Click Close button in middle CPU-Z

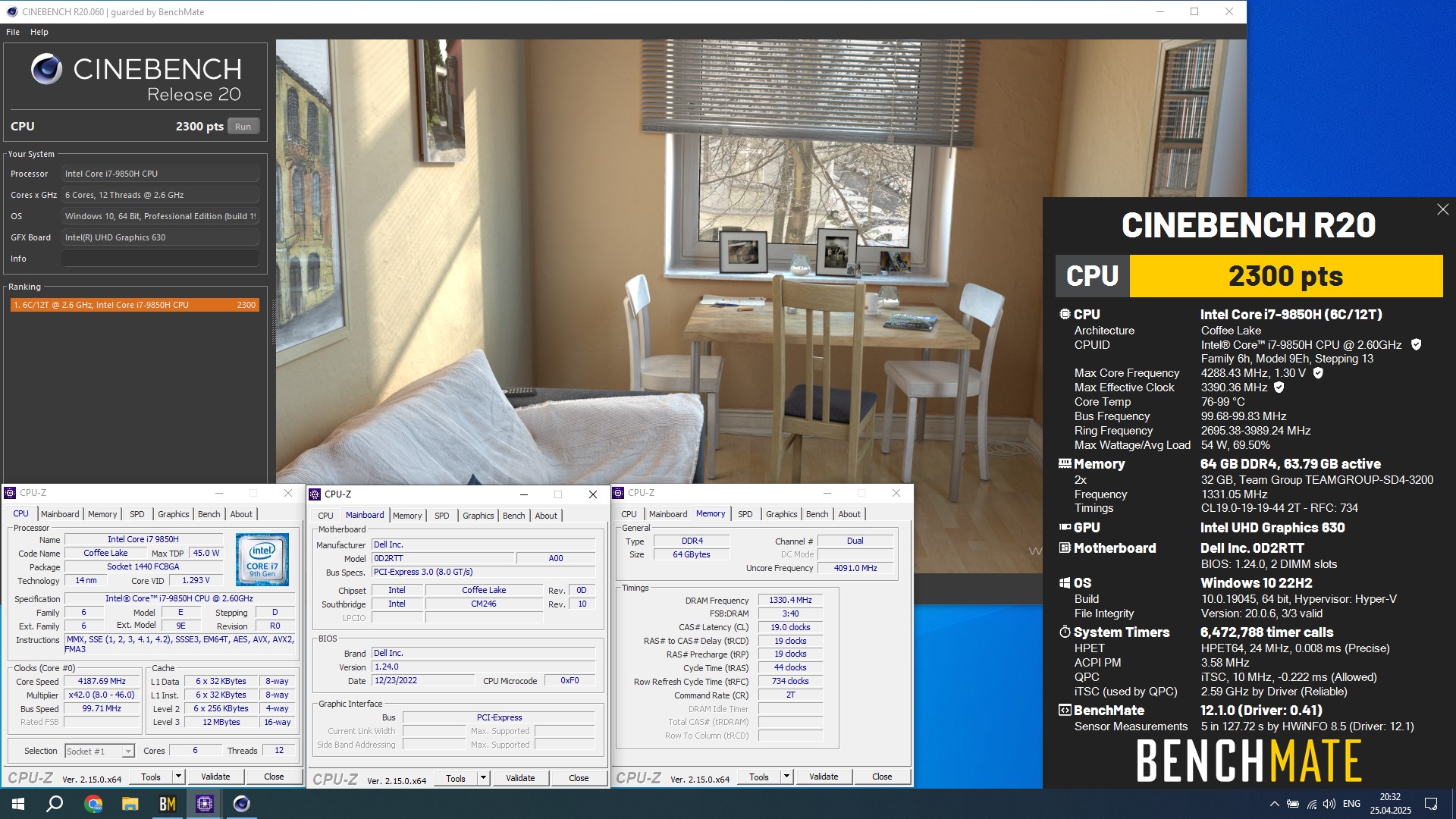tap(579, 778)
